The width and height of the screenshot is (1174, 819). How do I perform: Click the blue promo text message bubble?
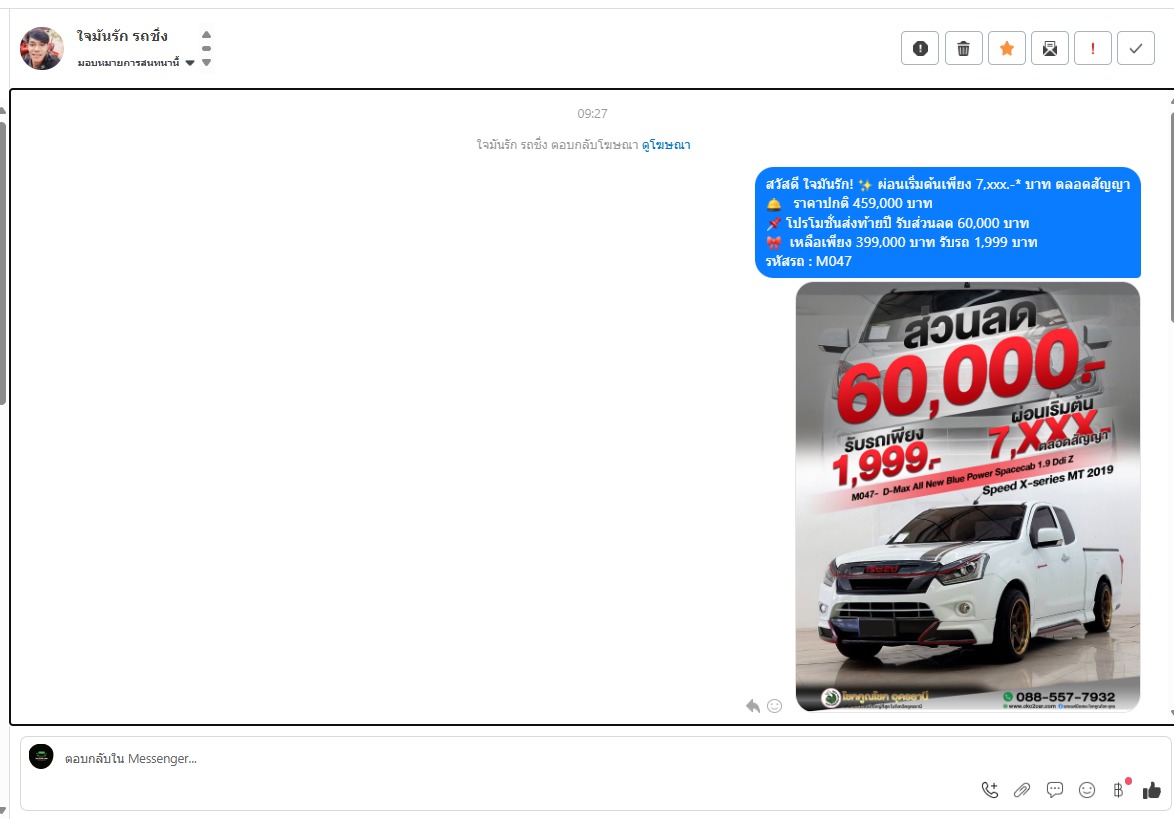pos(948,222)
